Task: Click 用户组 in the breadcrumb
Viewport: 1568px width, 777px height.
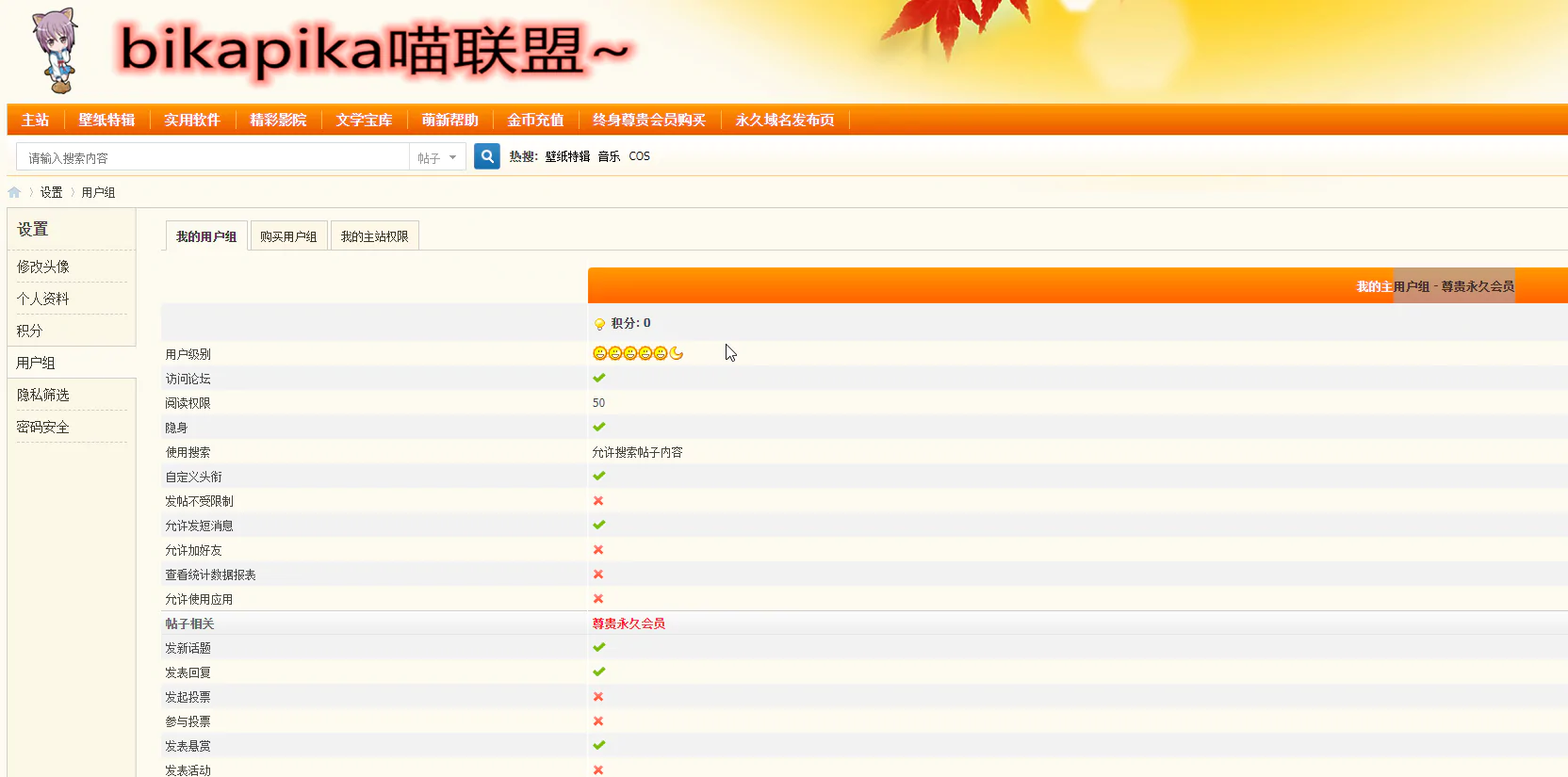Action: 98,192
